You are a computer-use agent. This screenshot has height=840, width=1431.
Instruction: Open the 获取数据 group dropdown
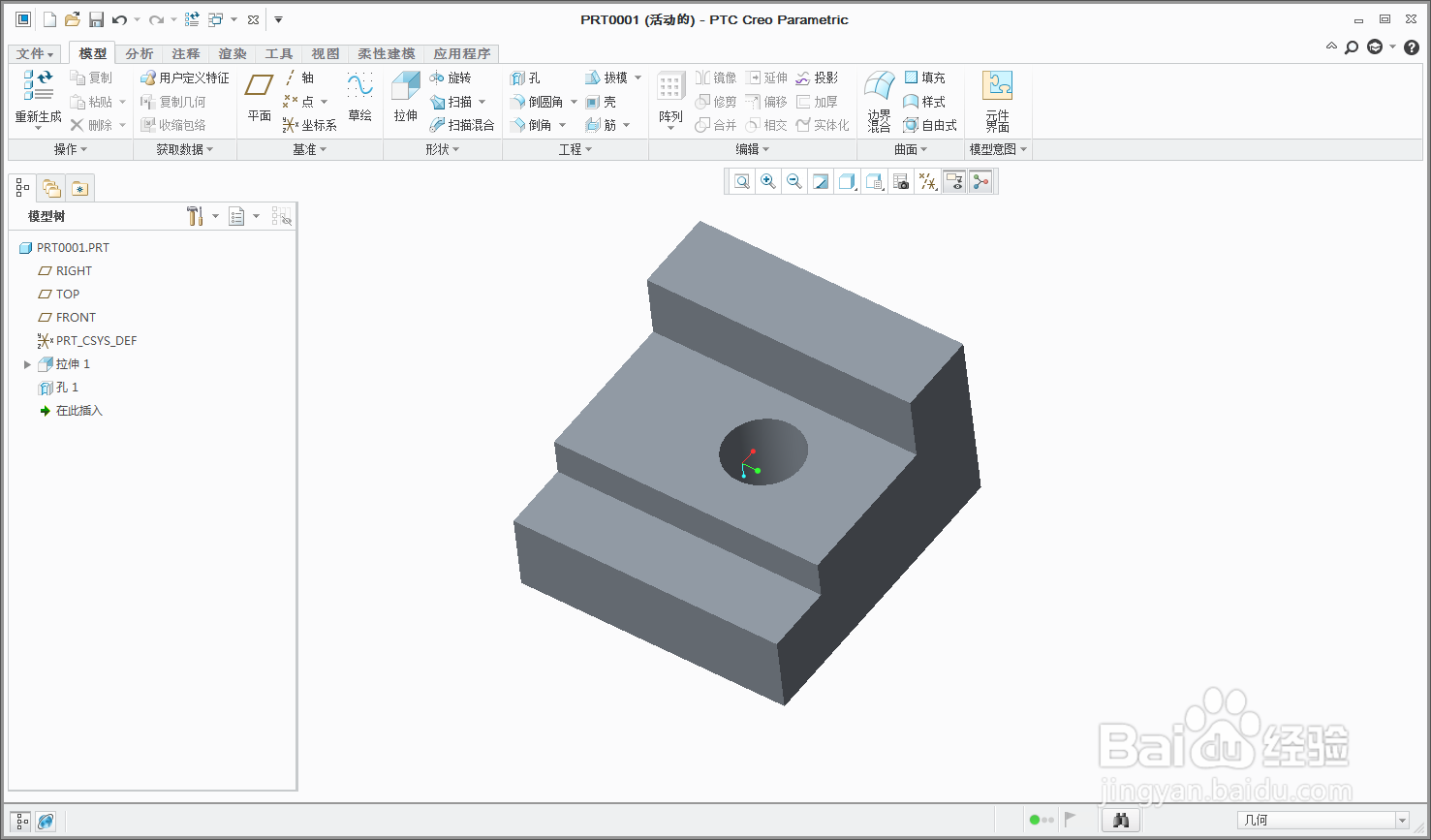184,149
